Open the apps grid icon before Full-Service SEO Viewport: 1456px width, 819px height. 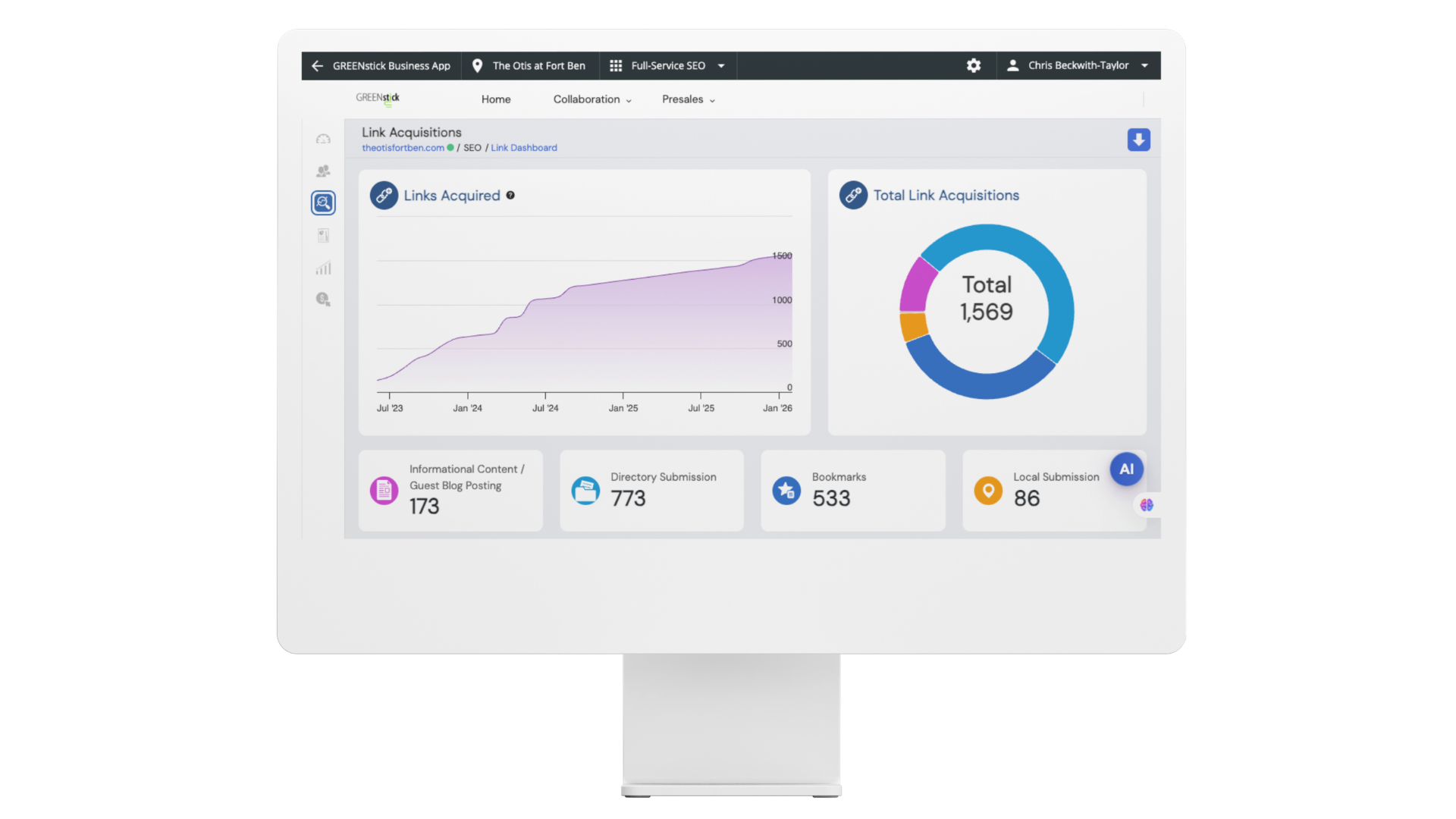pyautogui.click(x=617, y=66)
